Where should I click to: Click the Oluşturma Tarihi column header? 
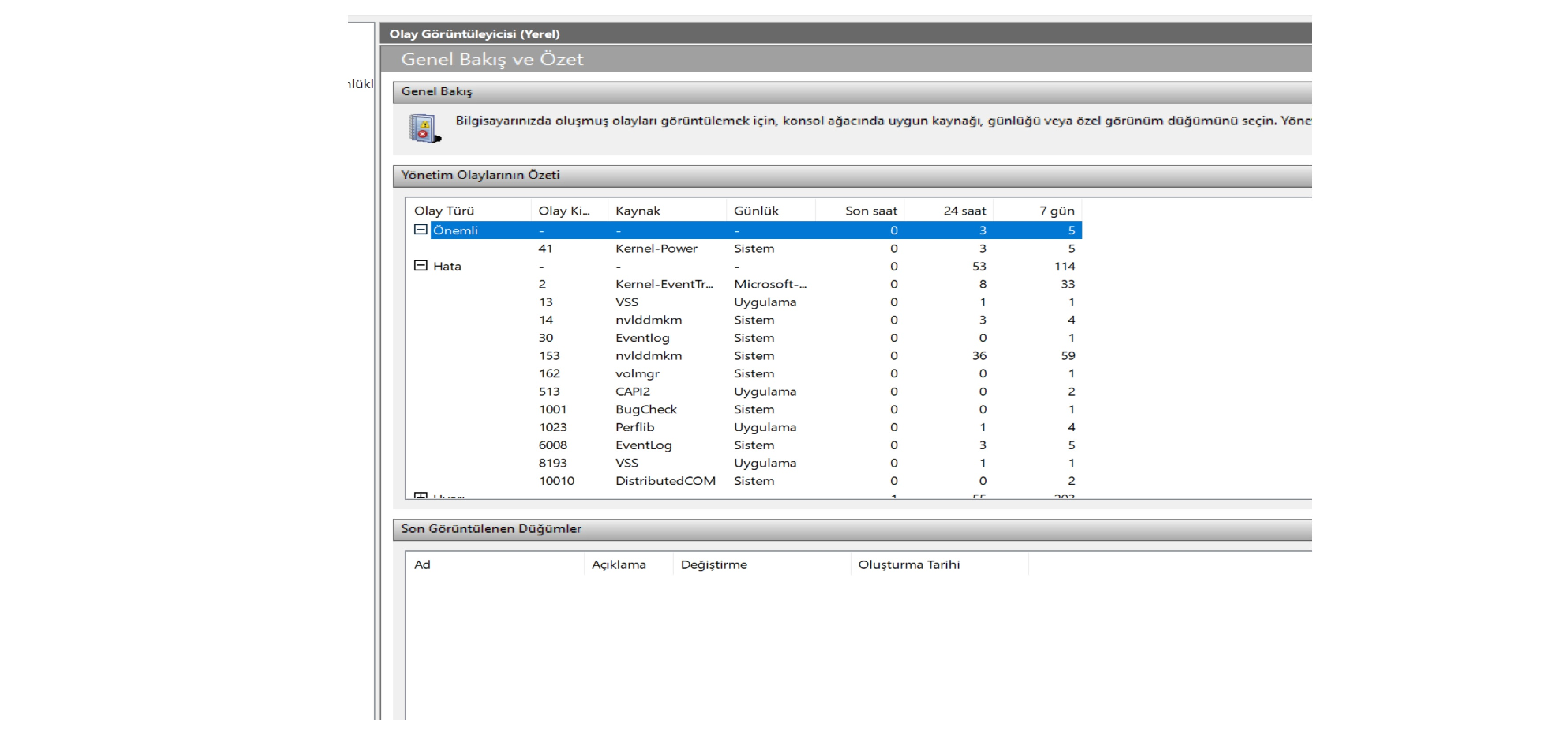tap(939, 565)
